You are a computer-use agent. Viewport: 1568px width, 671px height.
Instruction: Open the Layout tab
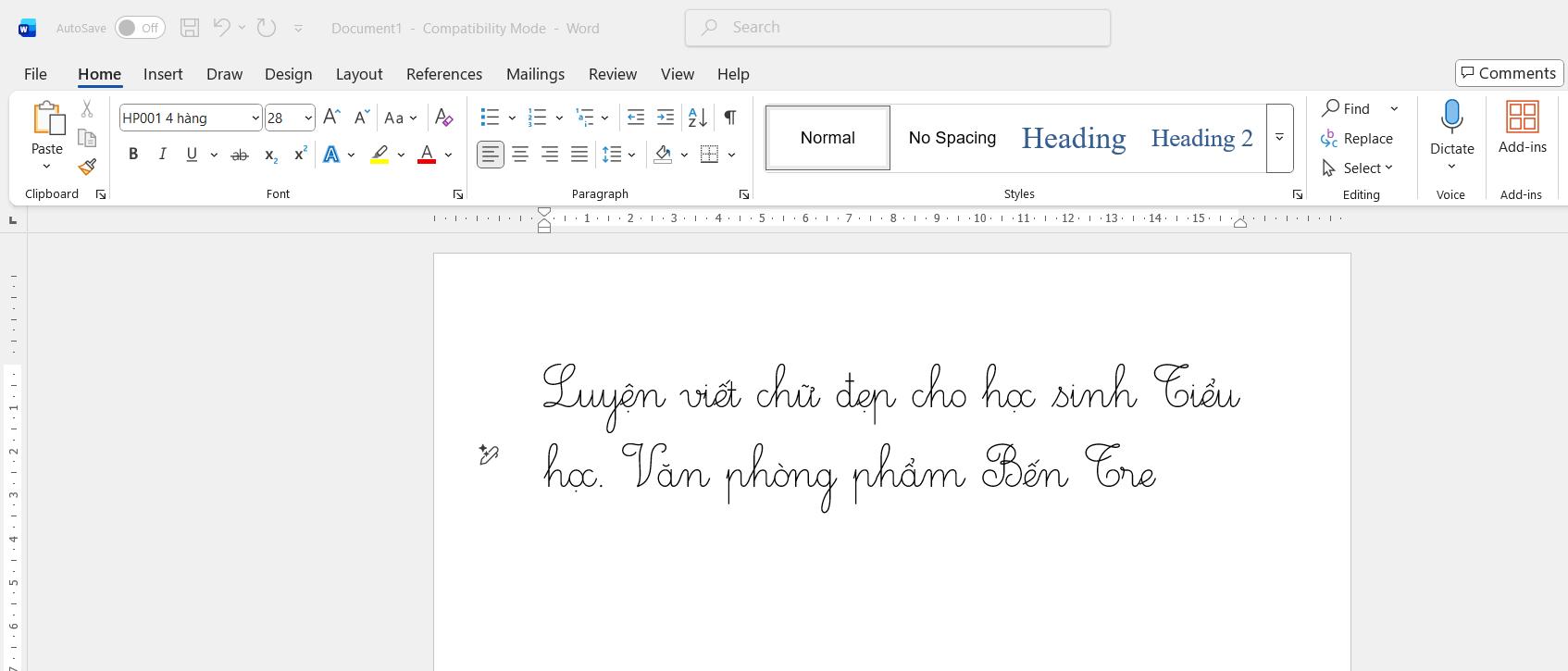(358, 74)
